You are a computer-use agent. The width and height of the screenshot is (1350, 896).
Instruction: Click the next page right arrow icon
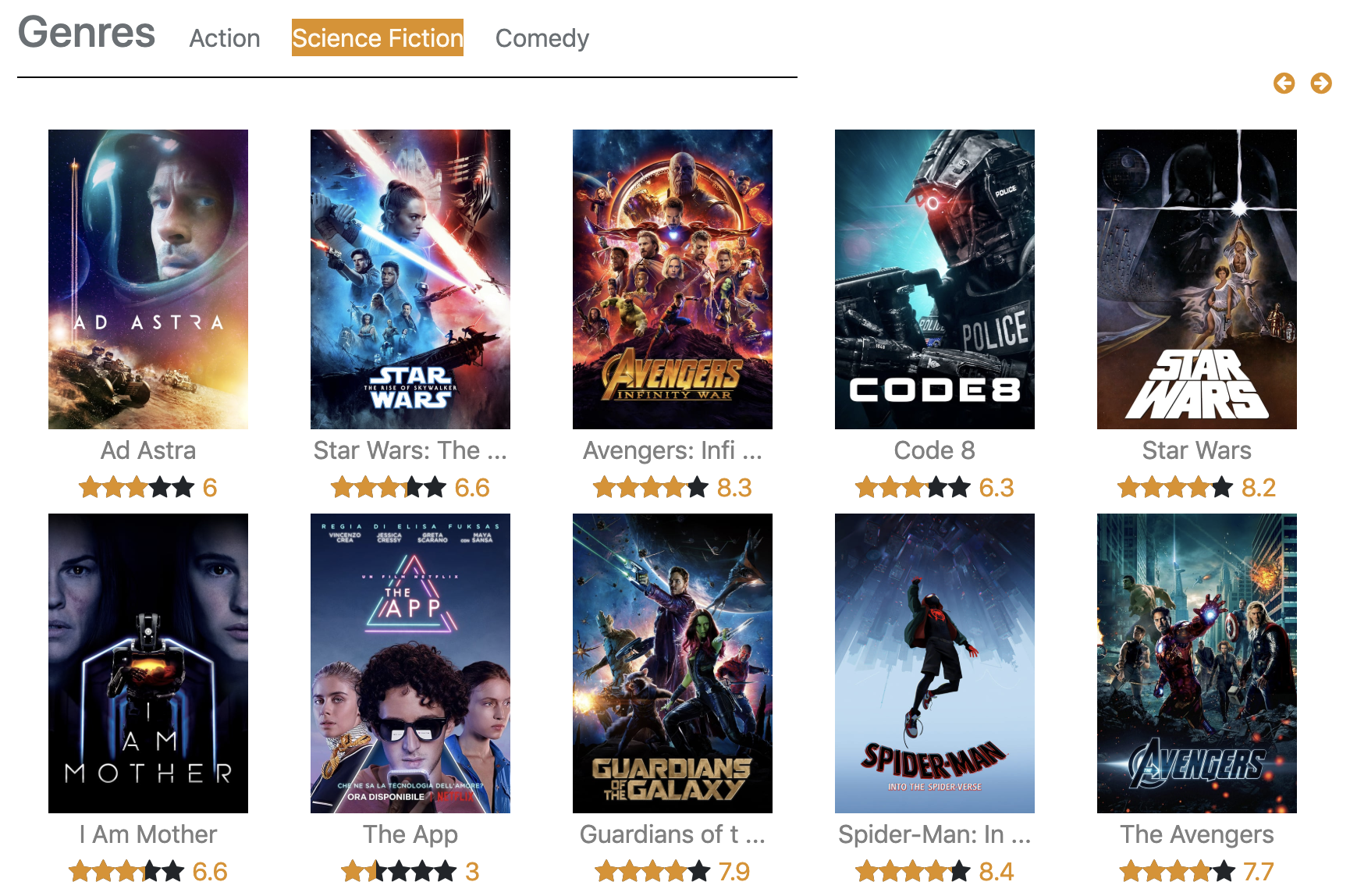[1321, 83]
